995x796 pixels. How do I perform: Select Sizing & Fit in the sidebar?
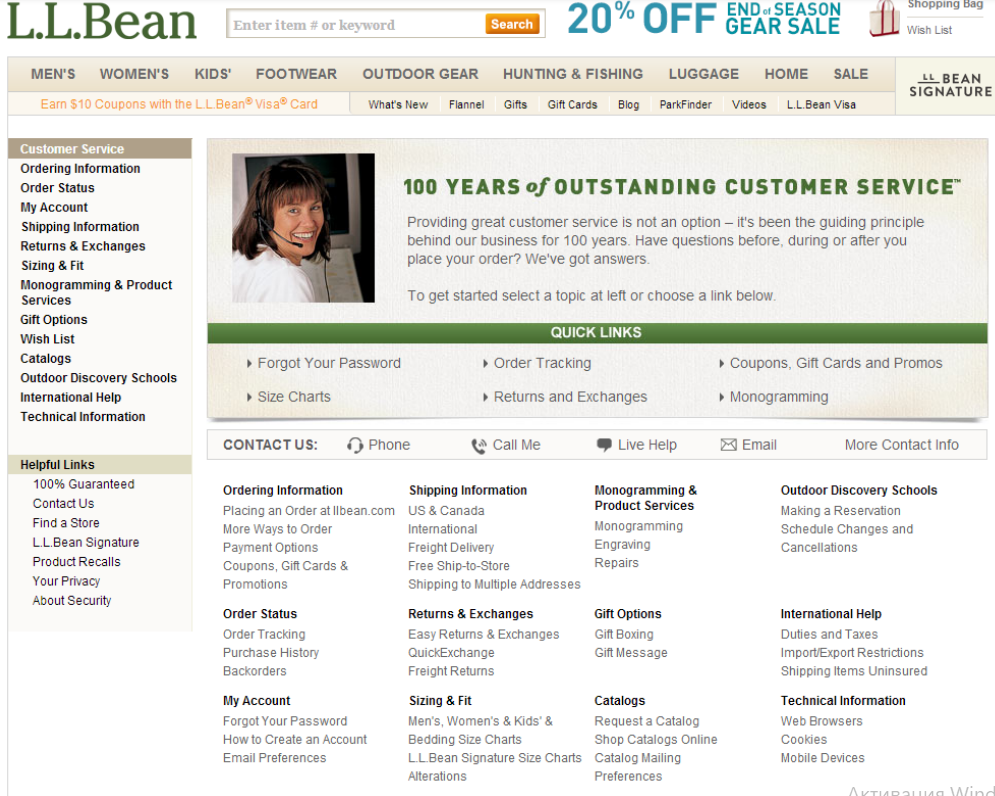click(x=53, y=265)
